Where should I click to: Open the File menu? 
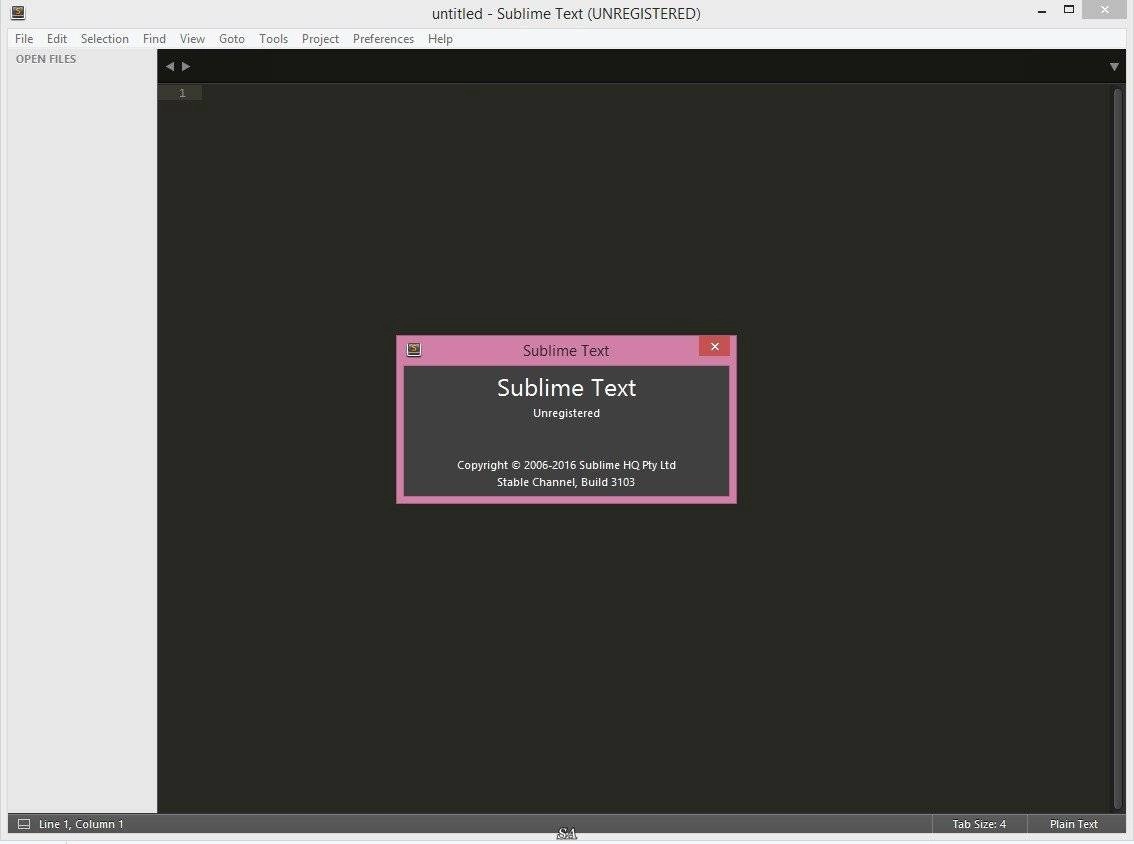24,39
